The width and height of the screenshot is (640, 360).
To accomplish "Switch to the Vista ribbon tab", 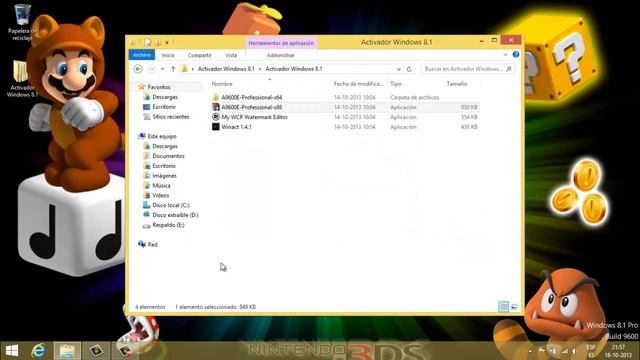I will tap(231, 55).
